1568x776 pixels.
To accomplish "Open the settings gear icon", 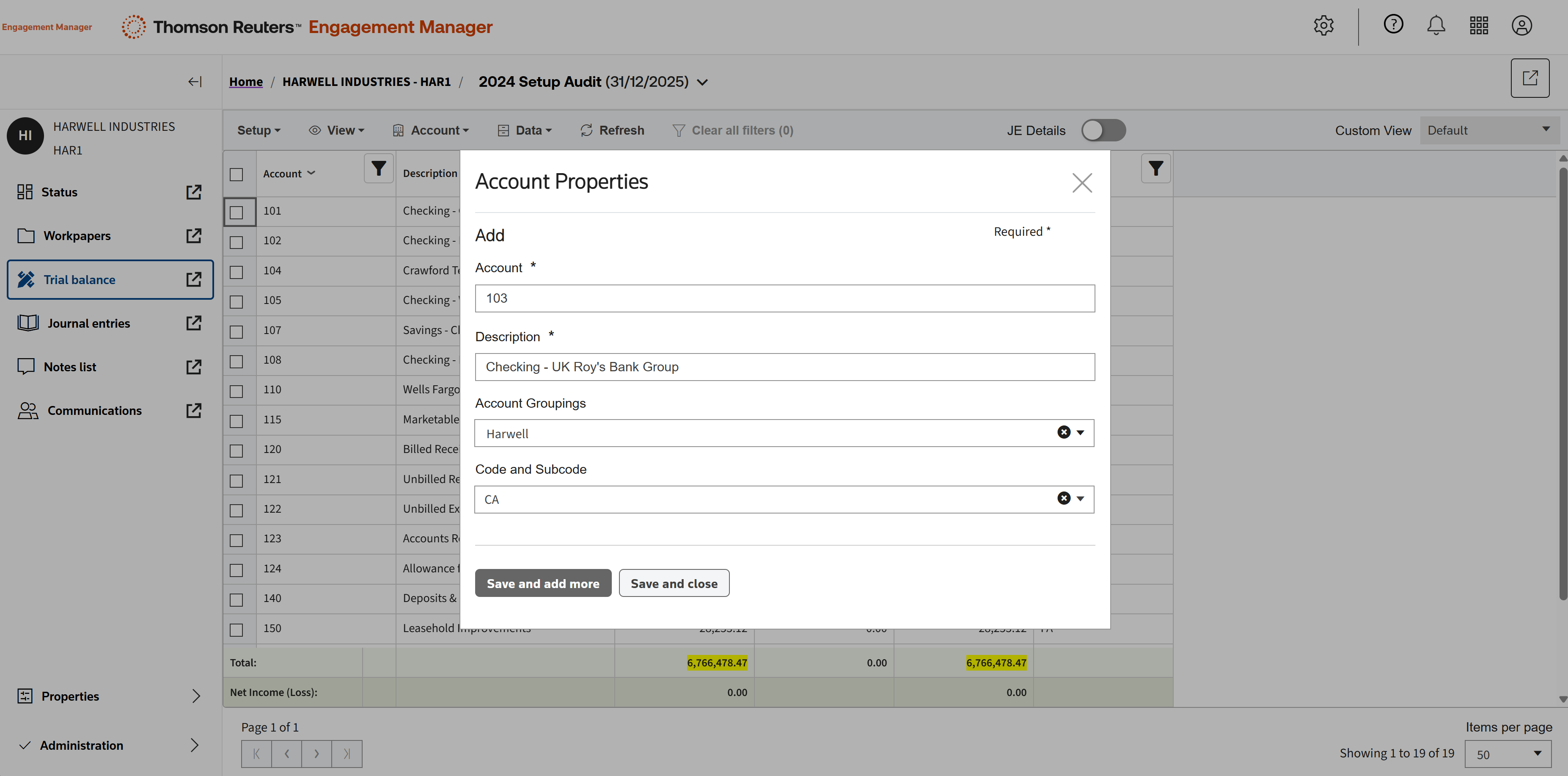I will click(1323, 25).
